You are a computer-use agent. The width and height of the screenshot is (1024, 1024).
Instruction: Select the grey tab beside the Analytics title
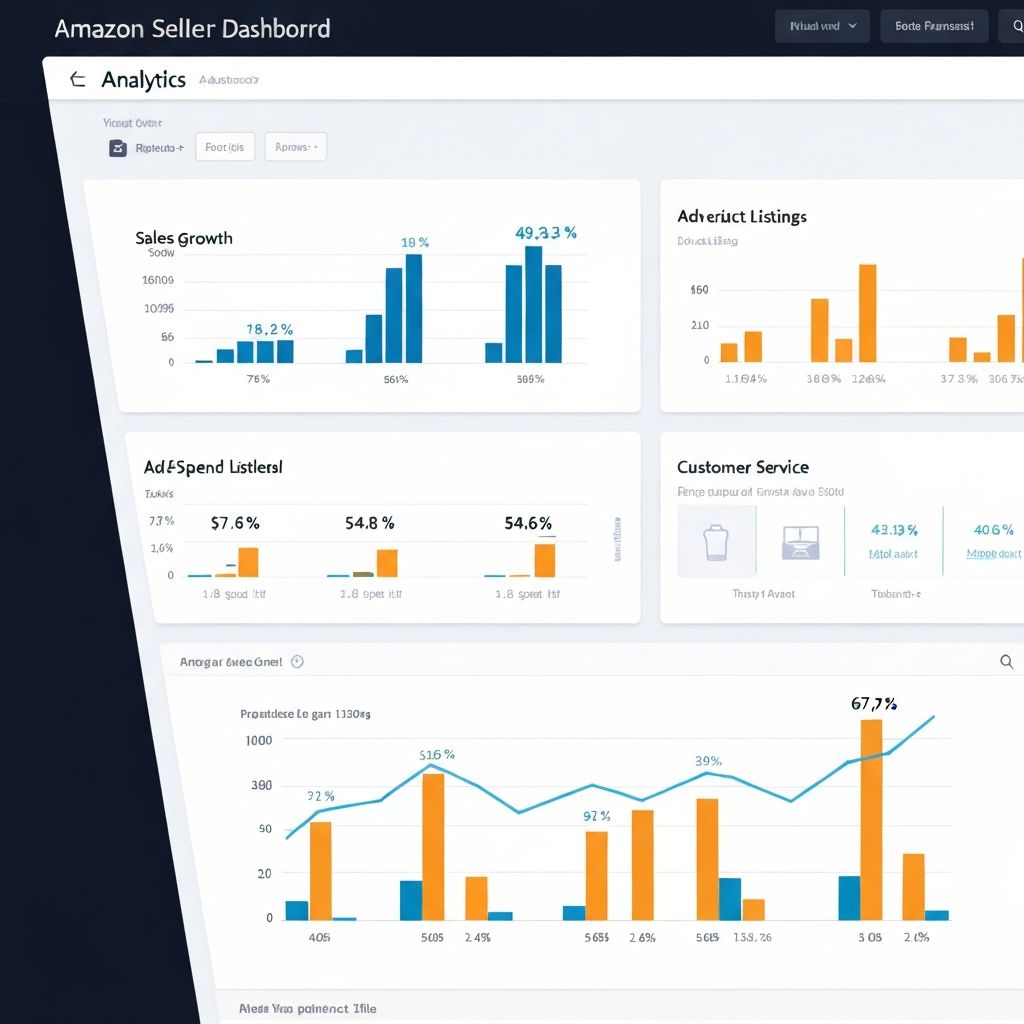pyautogui.click(x=228, y=80)
